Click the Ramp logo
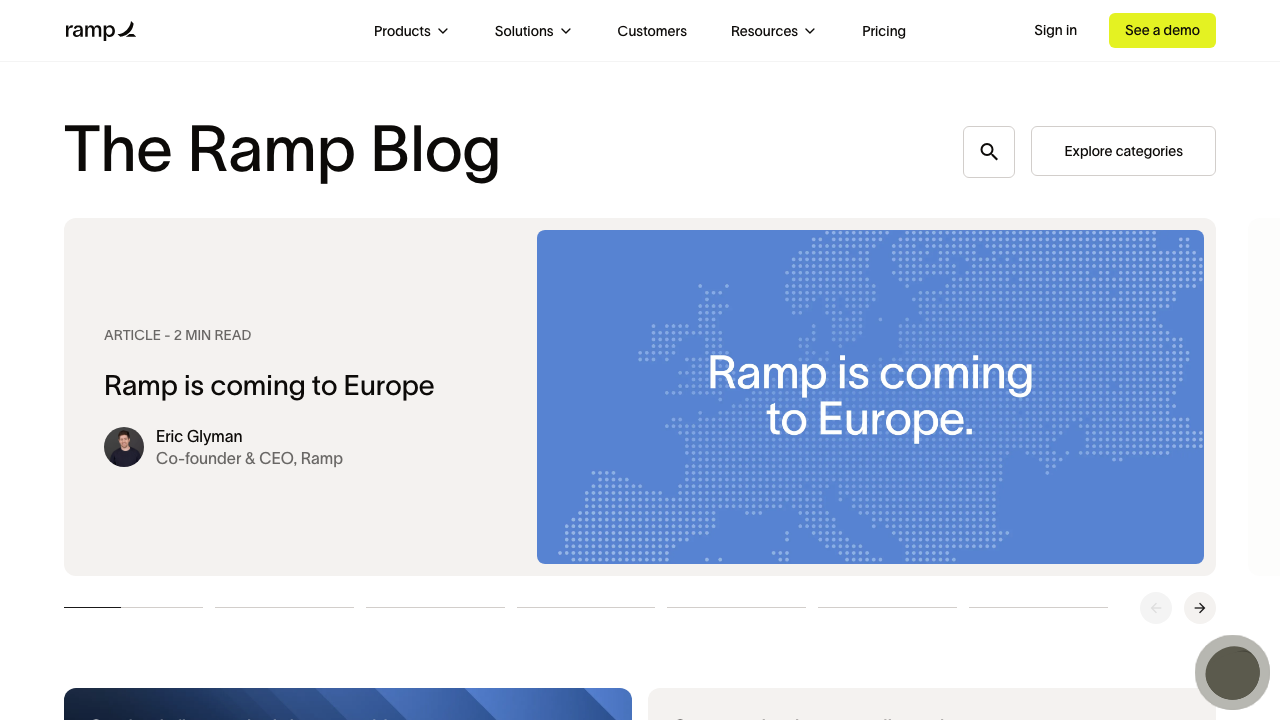Image resolution: width=1280 pixels, height=720 pixels. 100,30
